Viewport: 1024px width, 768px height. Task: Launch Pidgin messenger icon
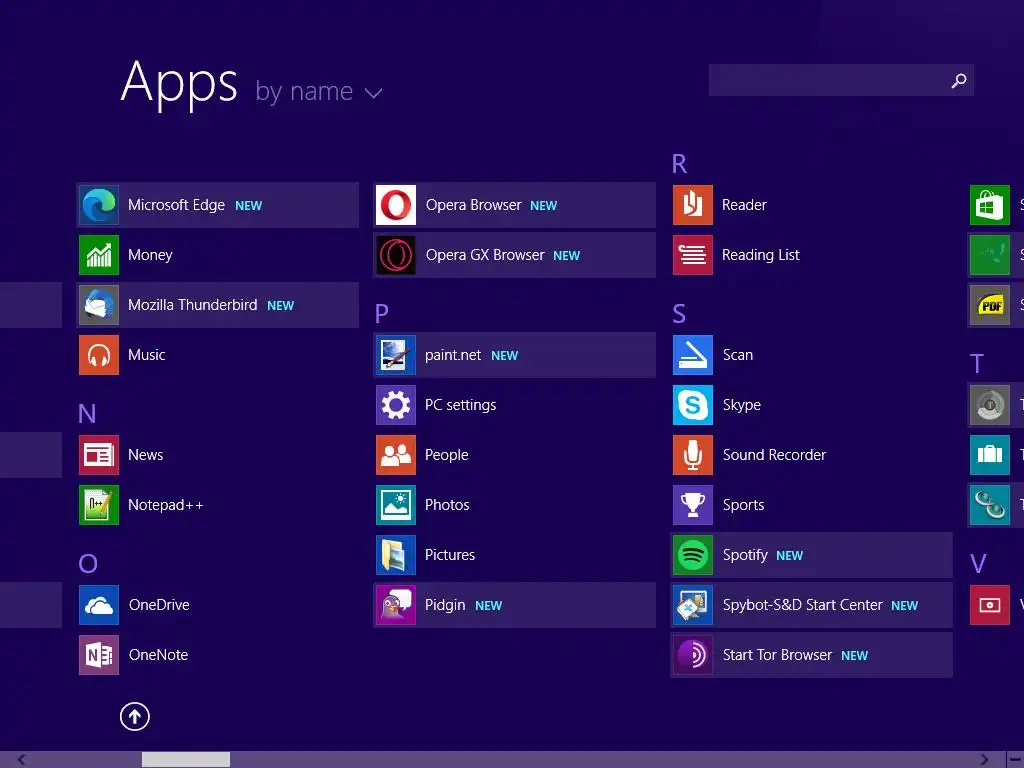pyautogui.click(x=396, y=605)
